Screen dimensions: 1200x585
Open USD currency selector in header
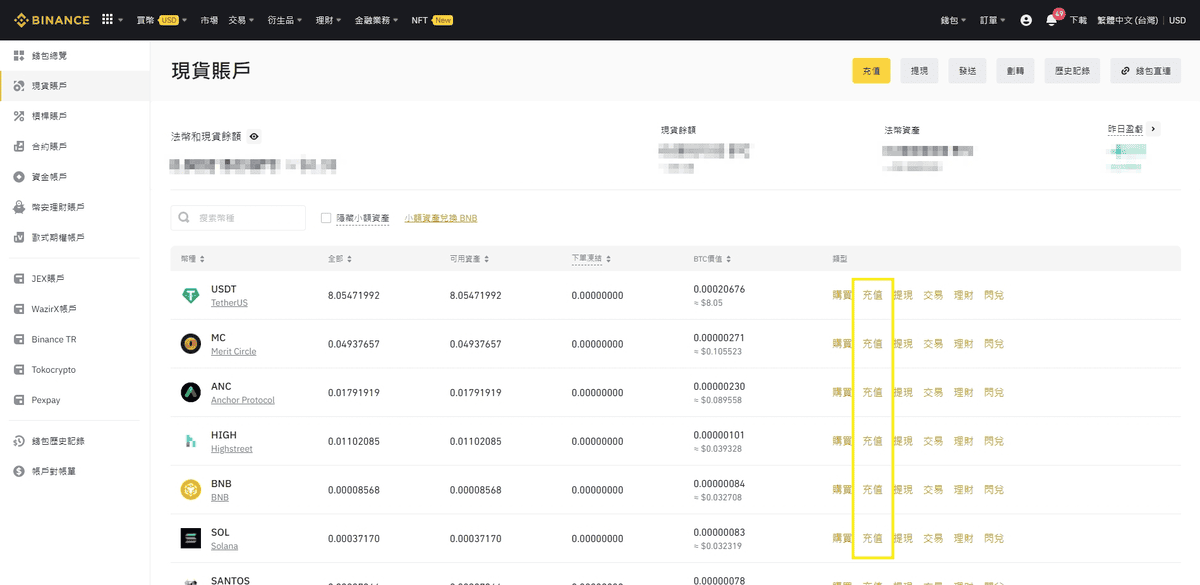1177,20
